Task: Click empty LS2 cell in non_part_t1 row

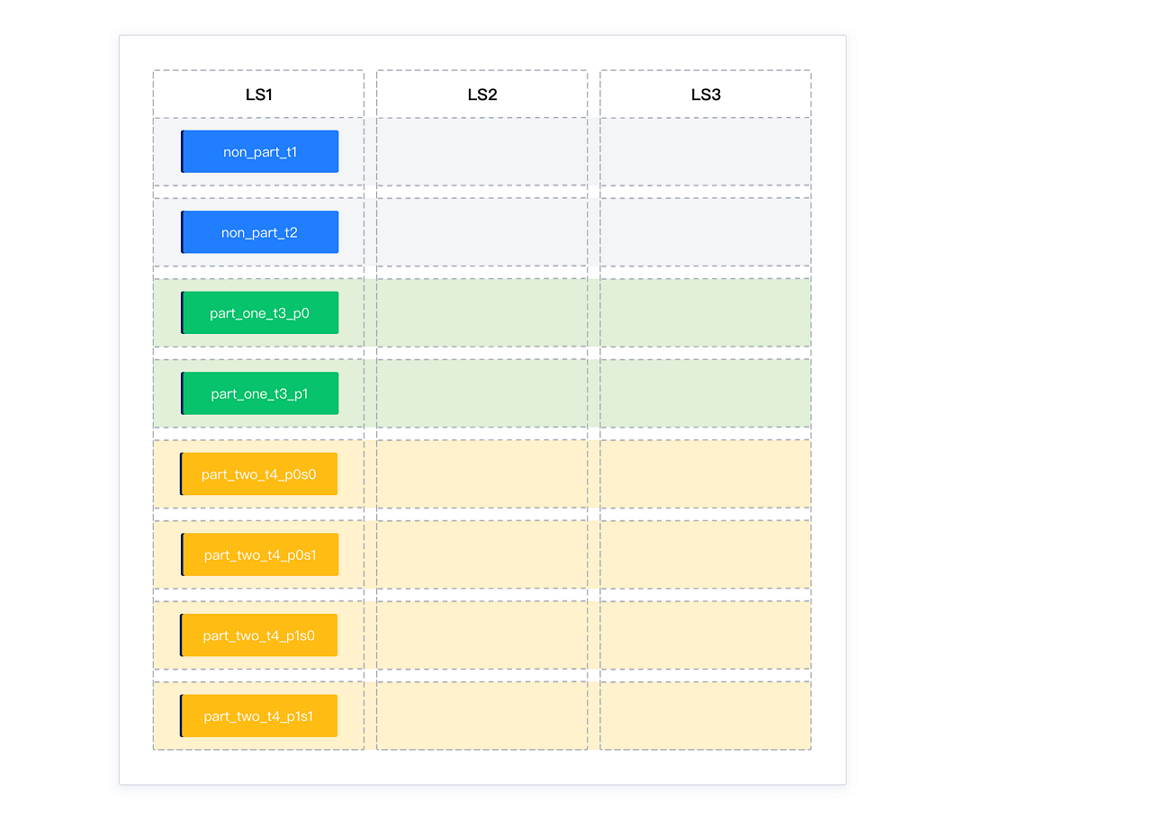Action: pyautogui.click(x=482, y=152)
